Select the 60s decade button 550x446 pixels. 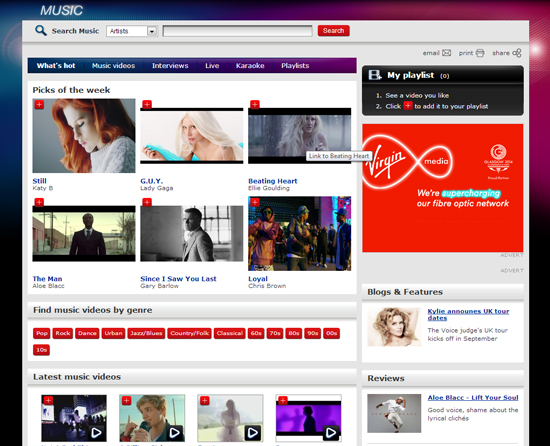click(256, 333)
